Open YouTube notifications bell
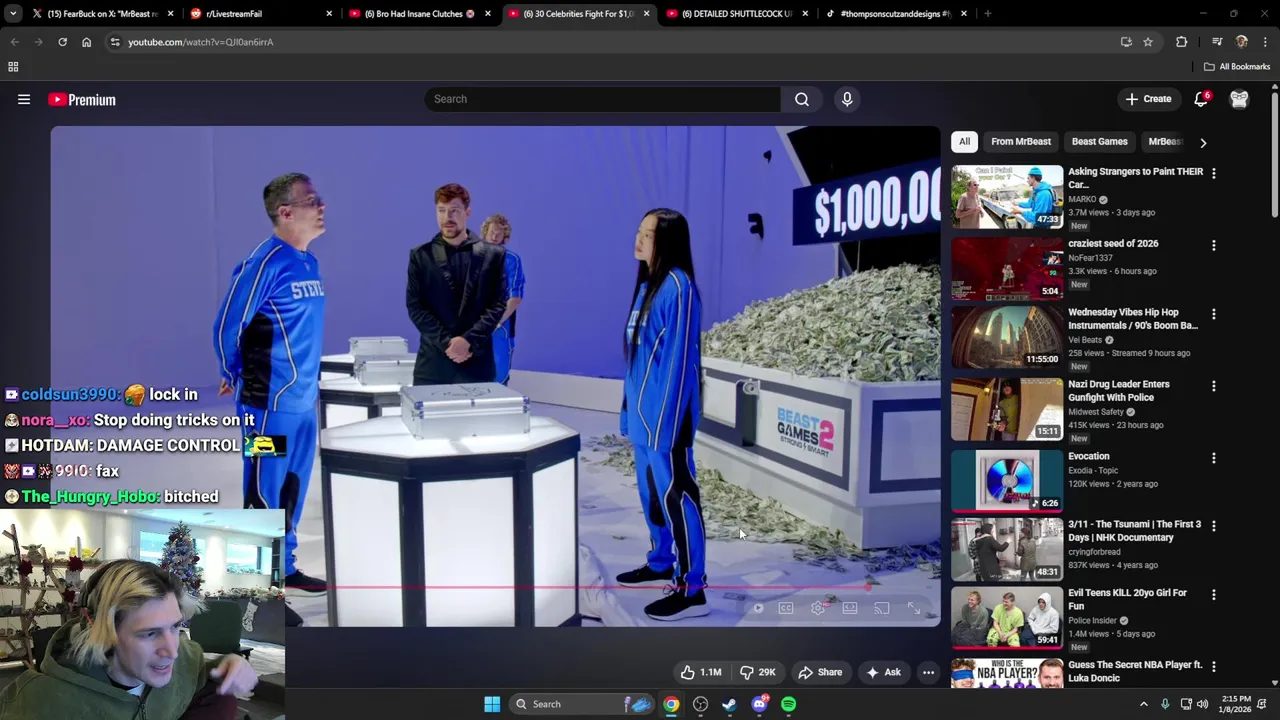Viewport: 1280px width, 720px height. pyautogui.click(x=1201, y=99)
